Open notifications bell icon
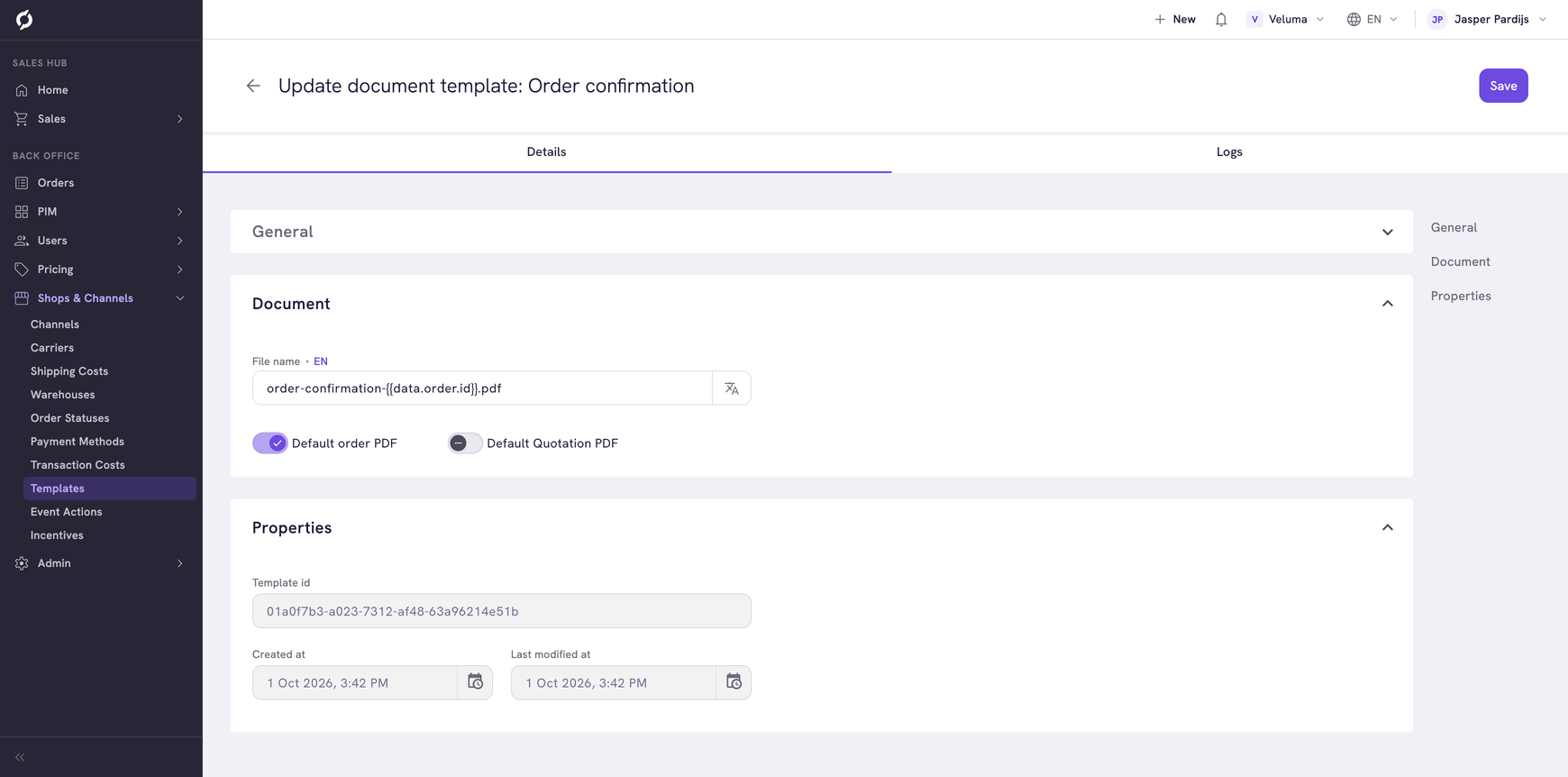1568x777 pixels. click(1221, 19)
